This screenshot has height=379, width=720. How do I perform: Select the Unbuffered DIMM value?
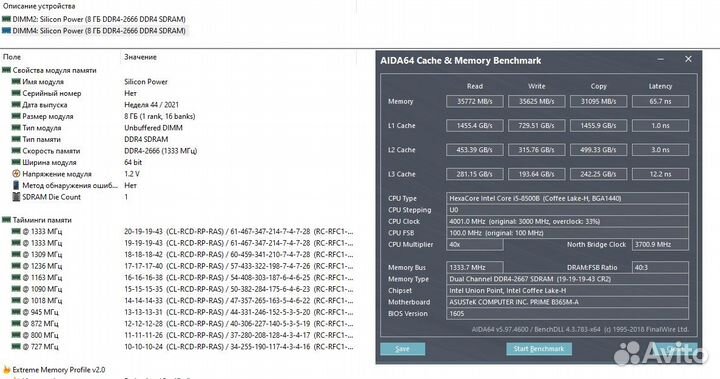coord(153,128)
